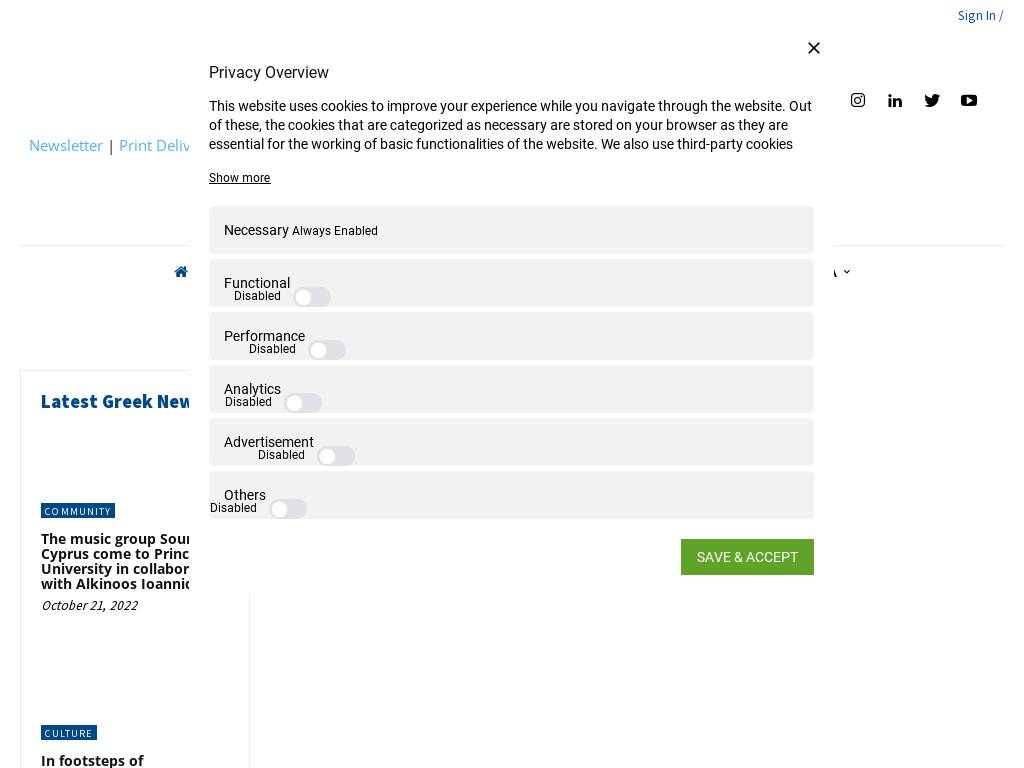The width and height of the screenshot is (1024, 768).
Task: Switch on the Advertisement cookies toggle
Action: (336, 456)
